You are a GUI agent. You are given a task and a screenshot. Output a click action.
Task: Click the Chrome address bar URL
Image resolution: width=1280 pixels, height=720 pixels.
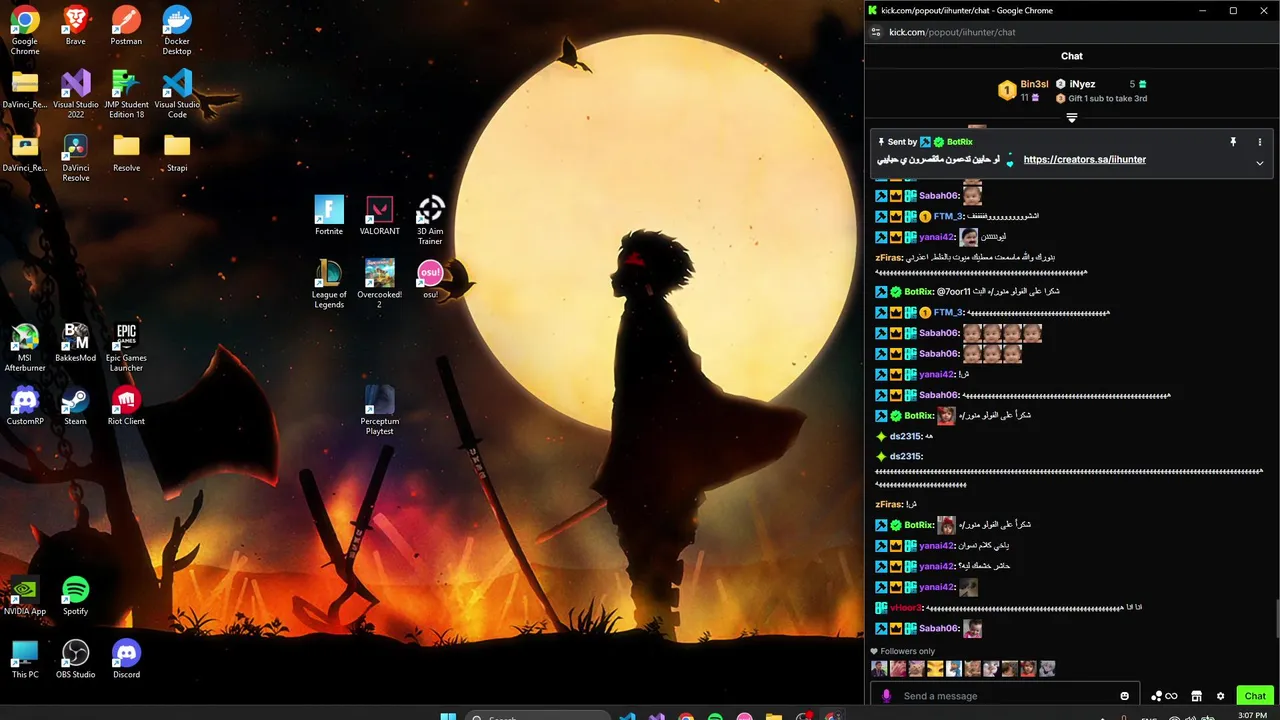point(952,32)
